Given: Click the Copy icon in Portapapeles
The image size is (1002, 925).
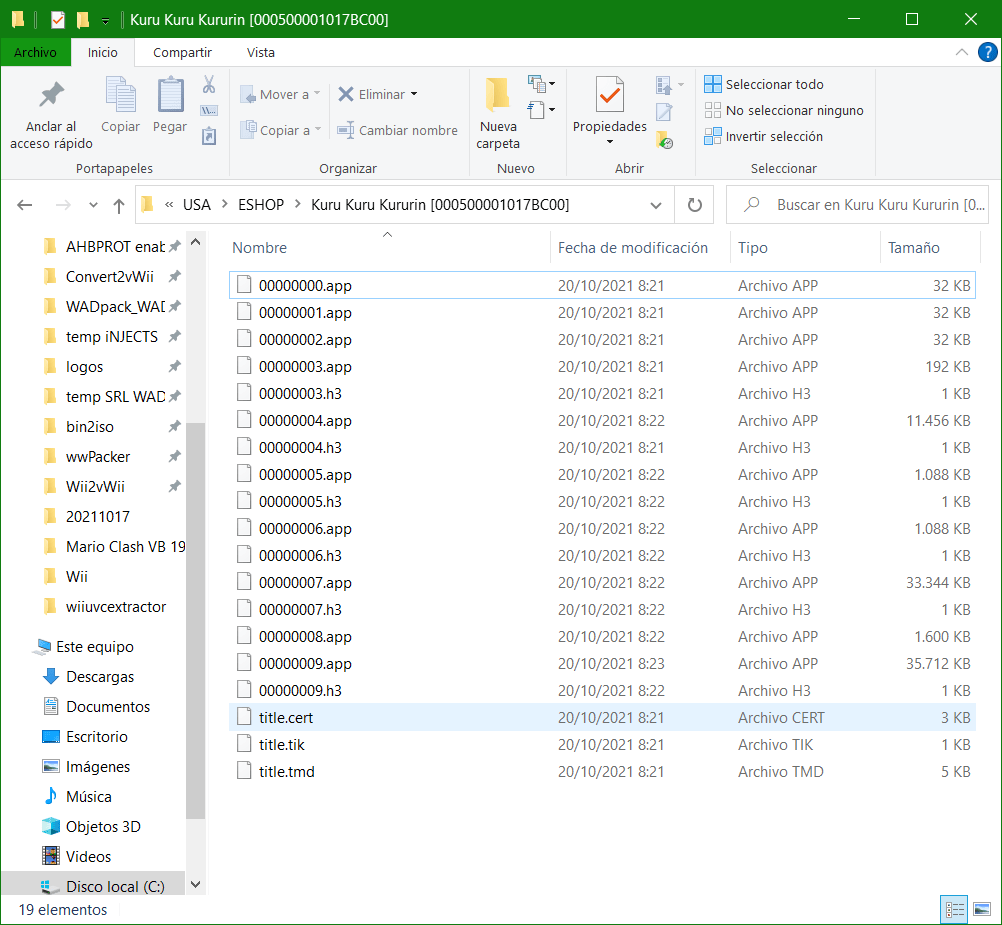Looking at the screenshot, I should 120,95.
